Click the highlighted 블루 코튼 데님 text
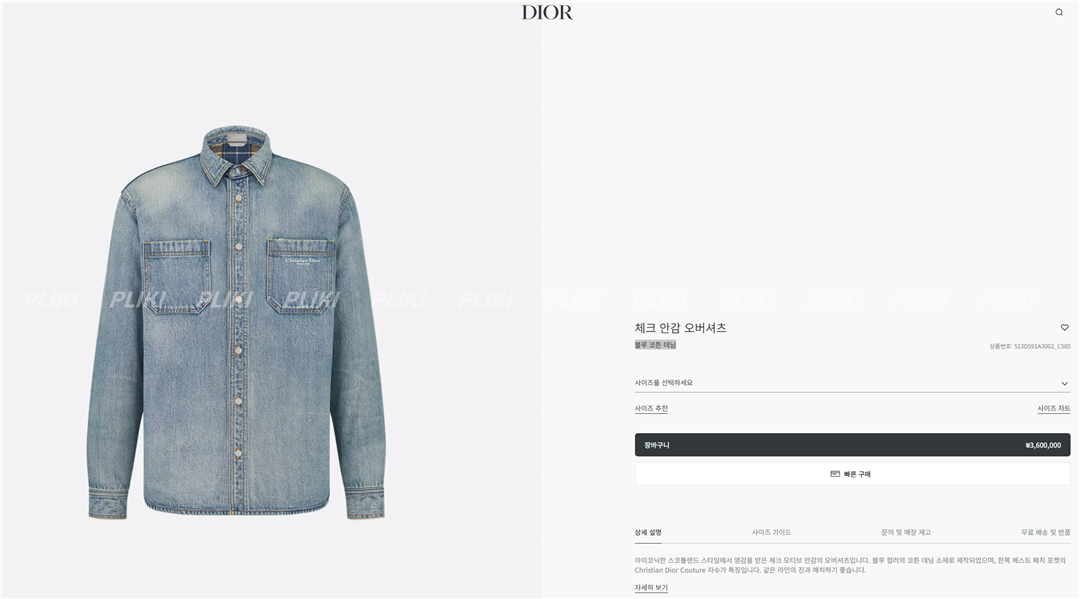 pyautogui.click(x=655, y=344)
